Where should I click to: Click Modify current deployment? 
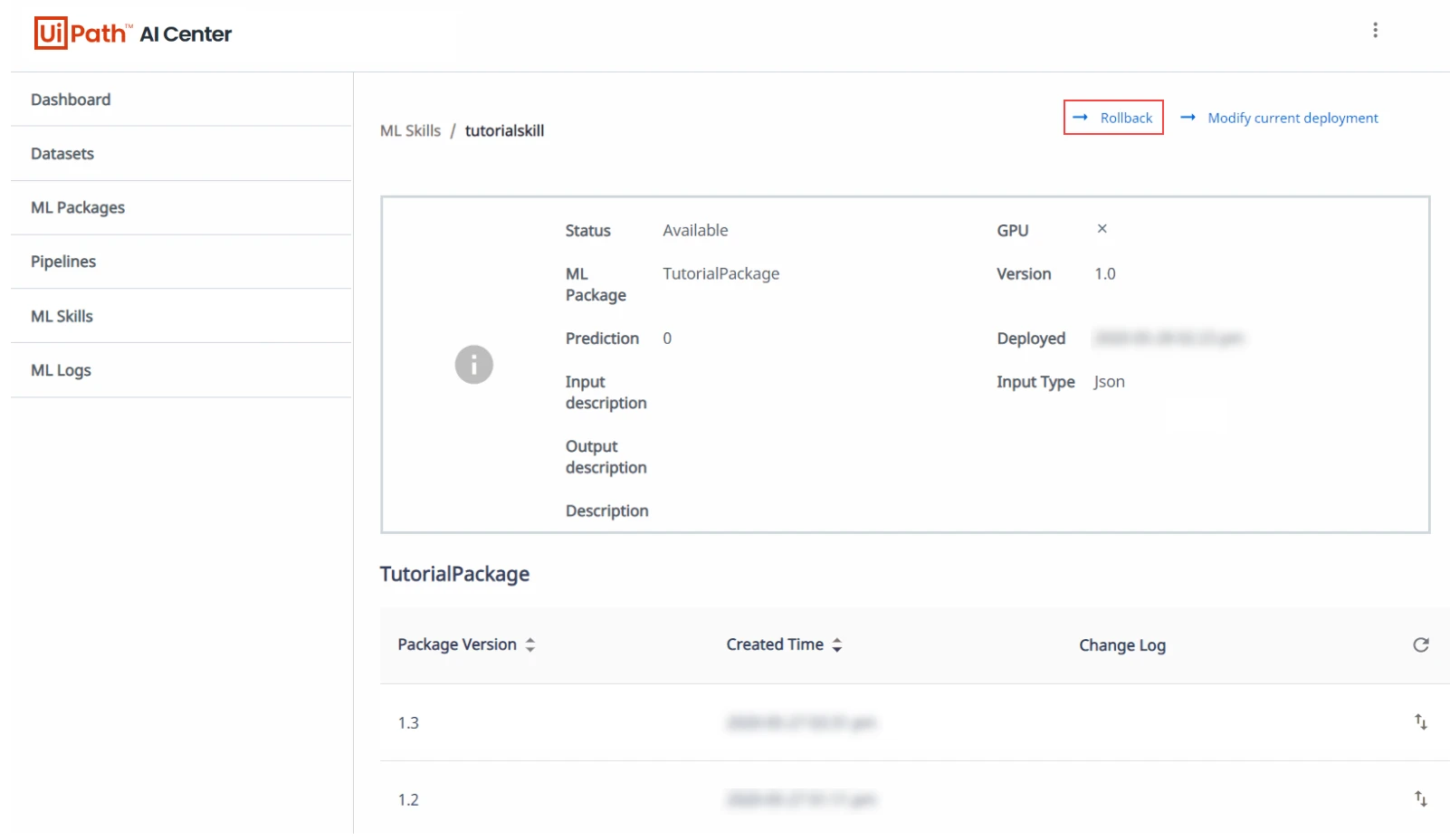1279,118
